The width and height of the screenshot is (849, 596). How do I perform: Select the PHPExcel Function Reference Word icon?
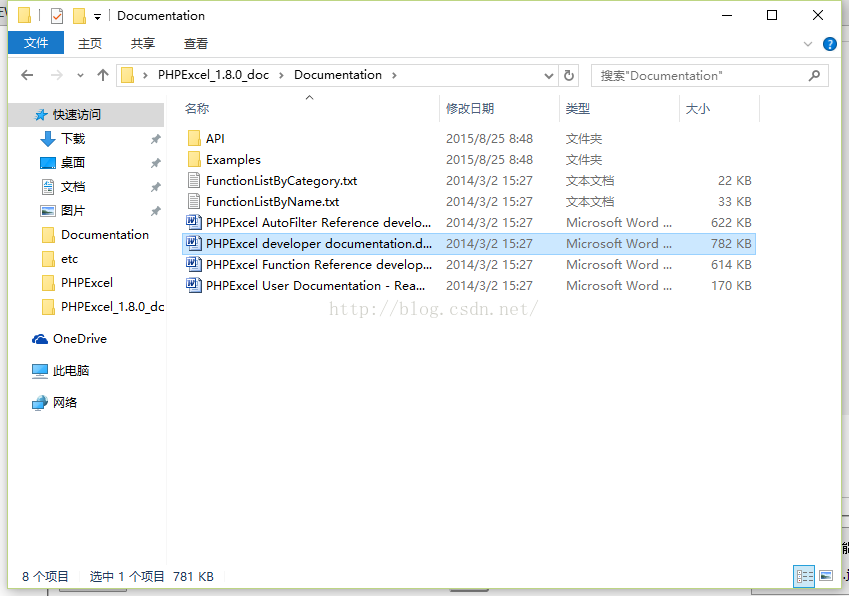click(x=194, y=265)
